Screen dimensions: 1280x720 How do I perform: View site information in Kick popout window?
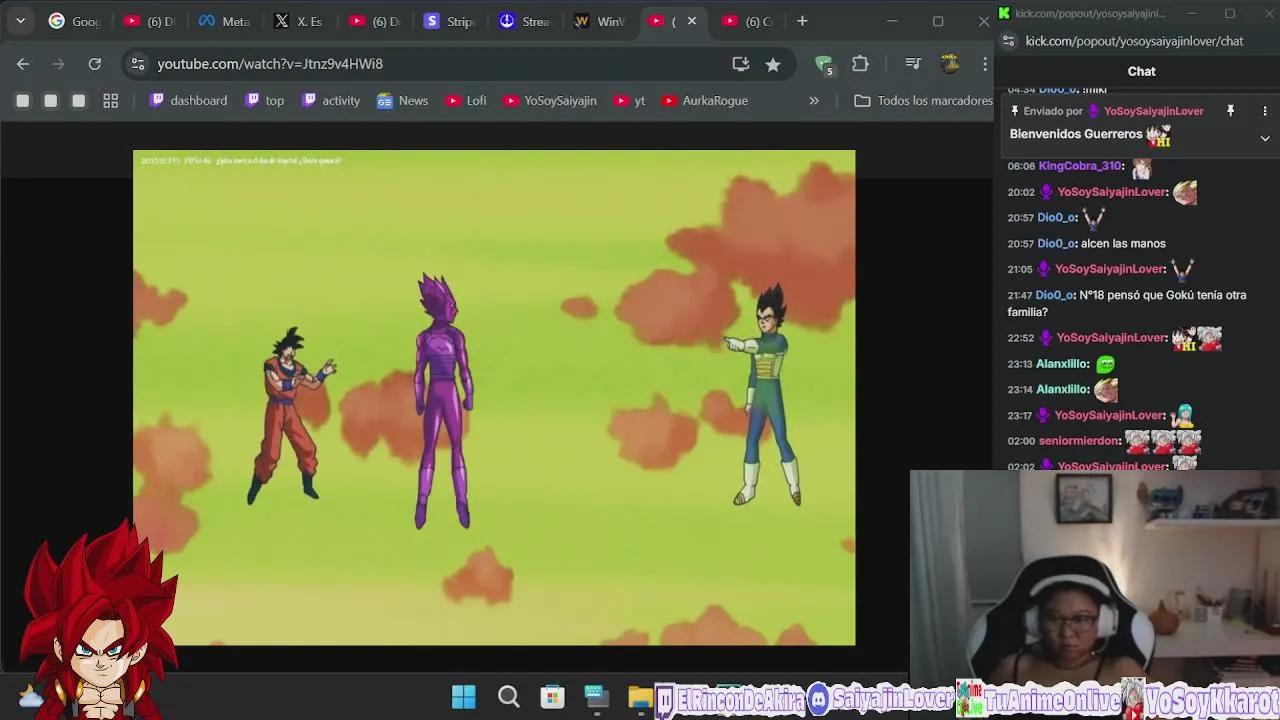1008,41
